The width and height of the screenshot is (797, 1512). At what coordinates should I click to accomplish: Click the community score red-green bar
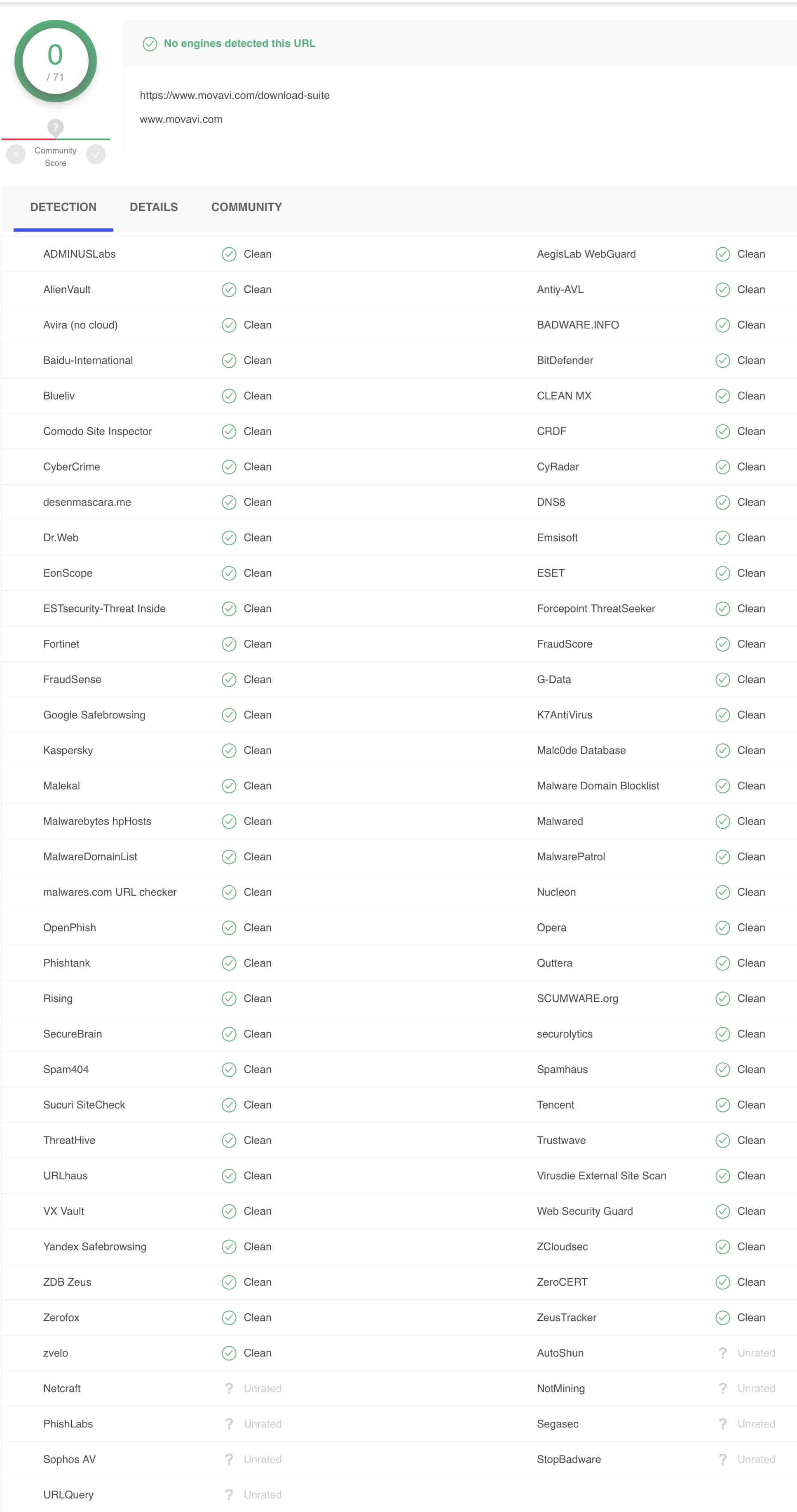[x=56, y=139]
